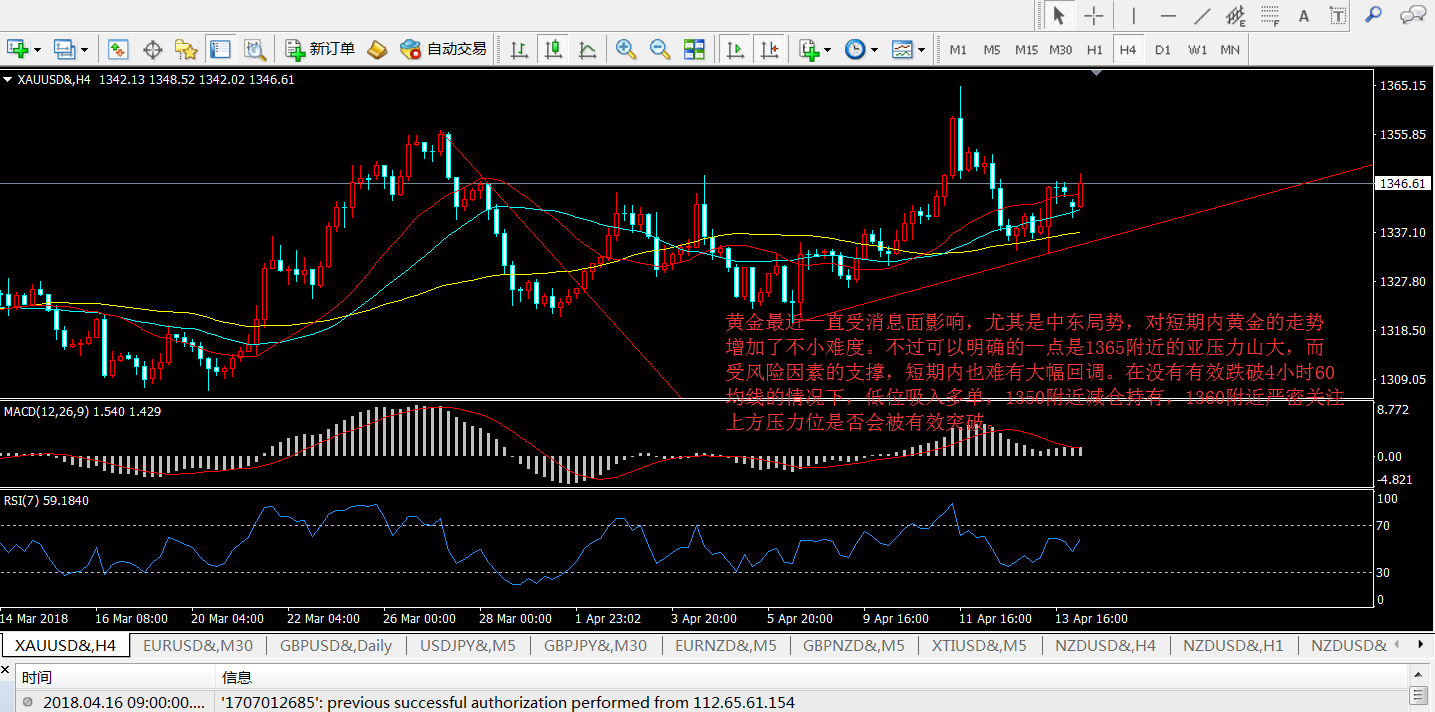Switch timeframe to D1

(1162, 49)
